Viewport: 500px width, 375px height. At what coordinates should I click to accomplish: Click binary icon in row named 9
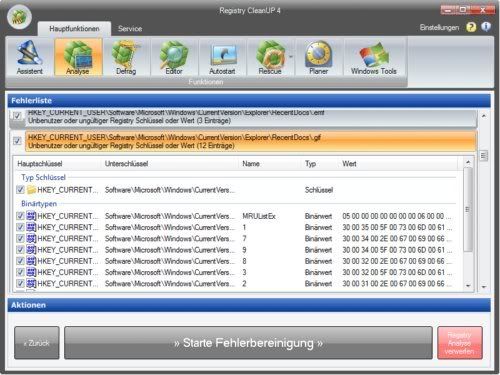tap(31, 250)
